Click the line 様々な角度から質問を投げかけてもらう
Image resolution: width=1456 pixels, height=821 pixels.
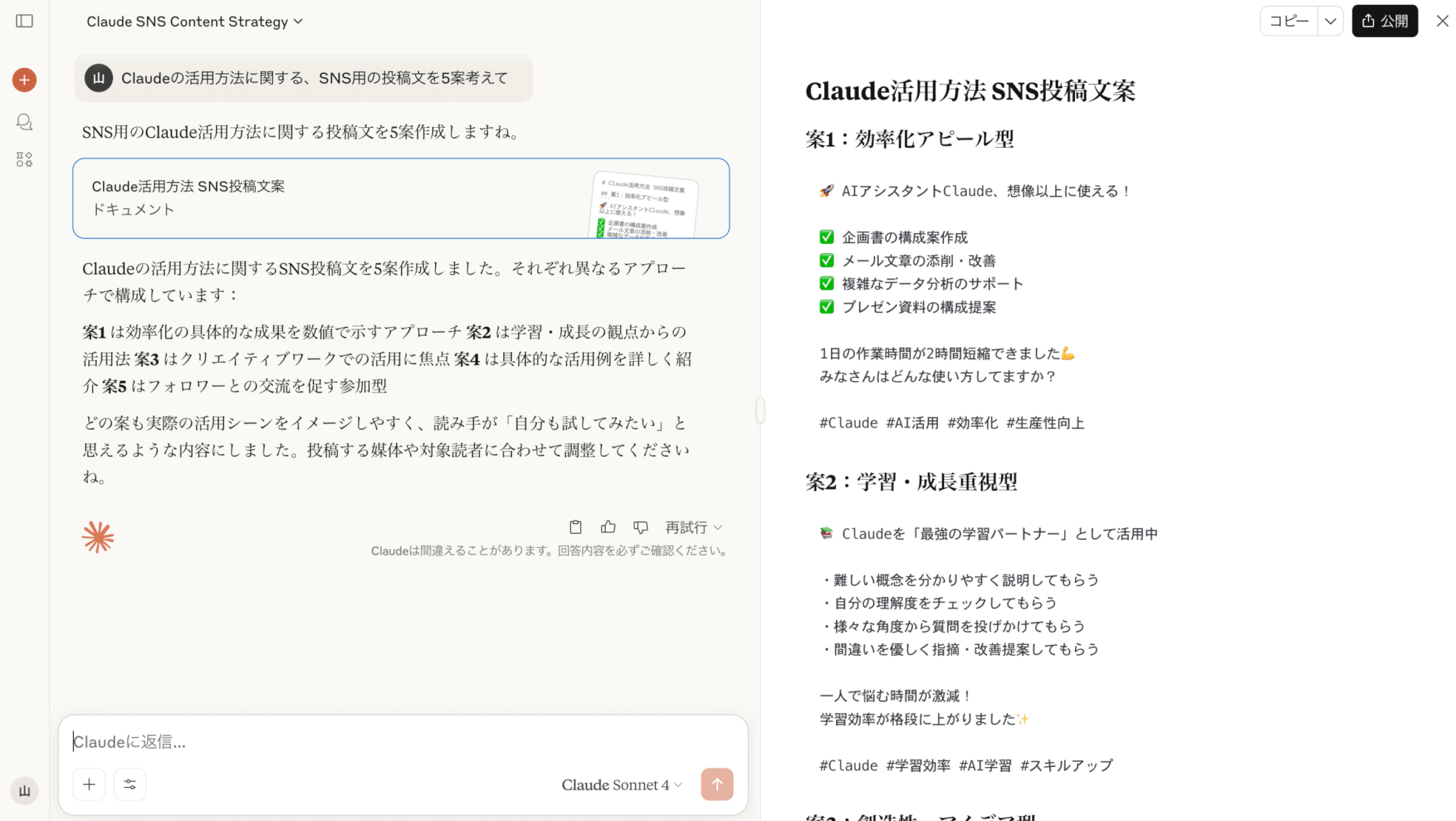[x=953, y=626]
